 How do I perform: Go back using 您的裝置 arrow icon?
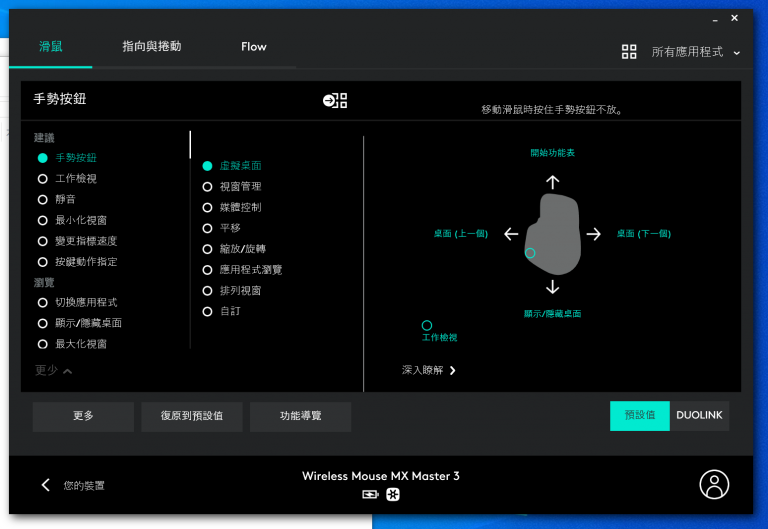[46, 485]
